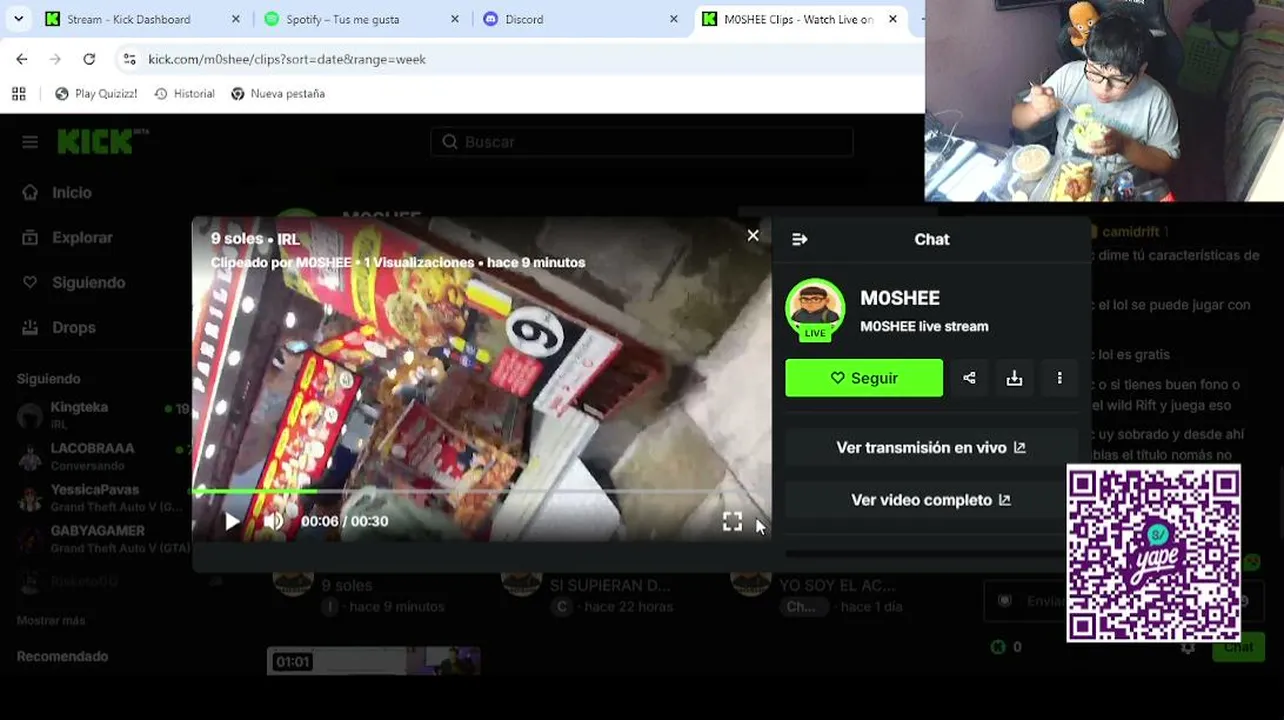
Task: Open the SI SUPIERAN D... clip card
Action: coord(608,585)
